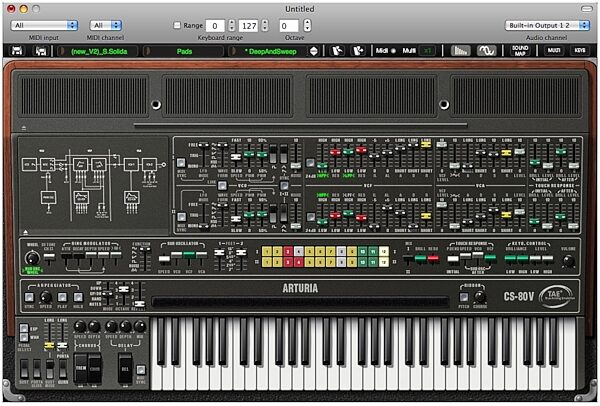Click the preset up/down arrow selector
The image size is (600, 406).
[313, 51]
